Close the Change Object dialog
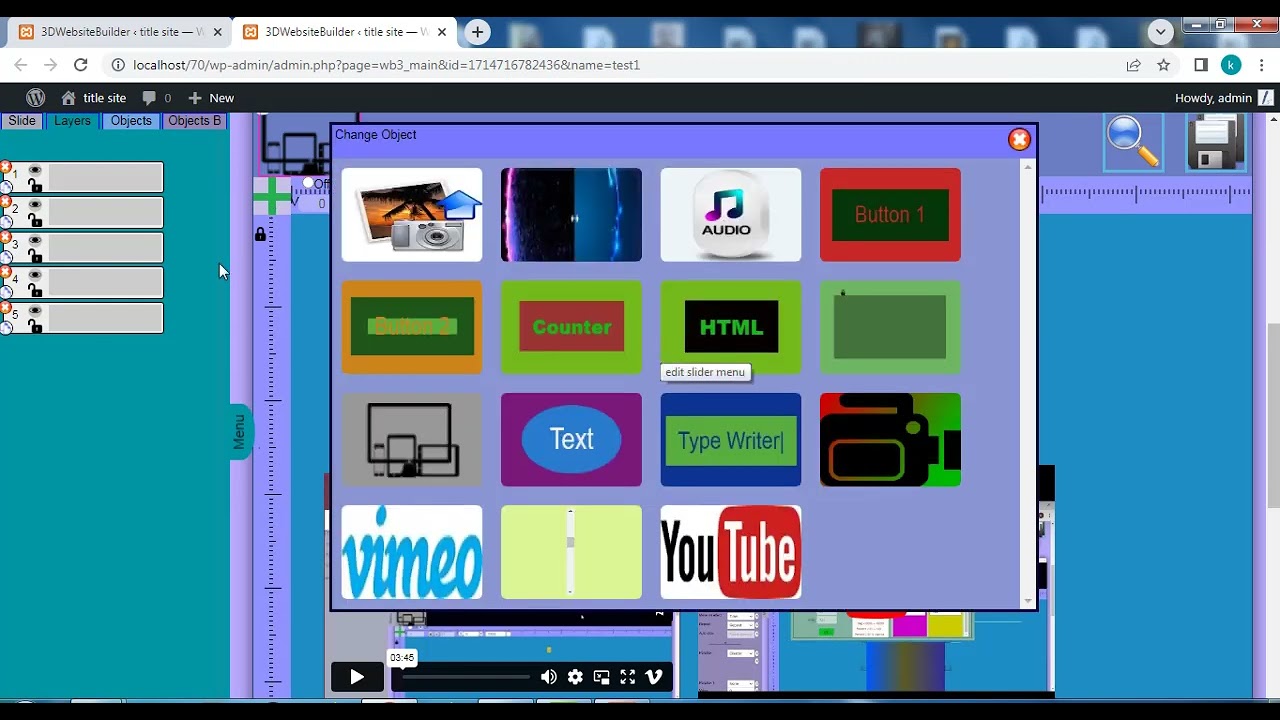 (1019, 140)
